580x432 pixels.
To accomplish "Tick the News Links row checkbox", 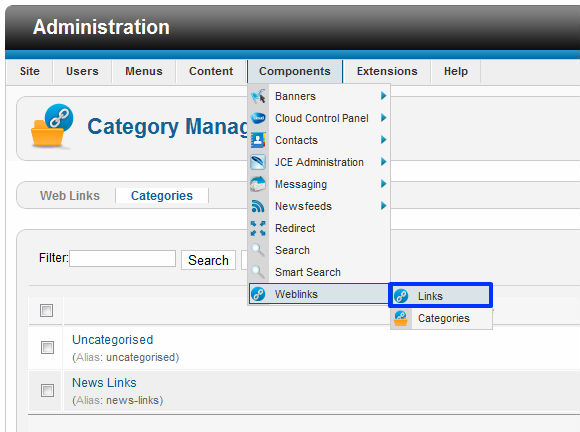I will (x=47, y=391).
